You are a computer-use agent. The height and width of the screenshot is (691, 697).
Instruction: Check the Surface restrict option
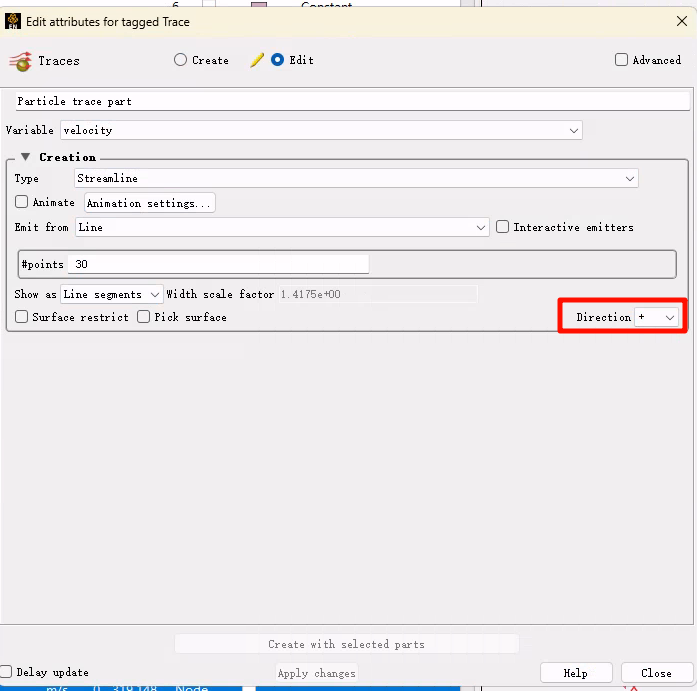(22, 317)
